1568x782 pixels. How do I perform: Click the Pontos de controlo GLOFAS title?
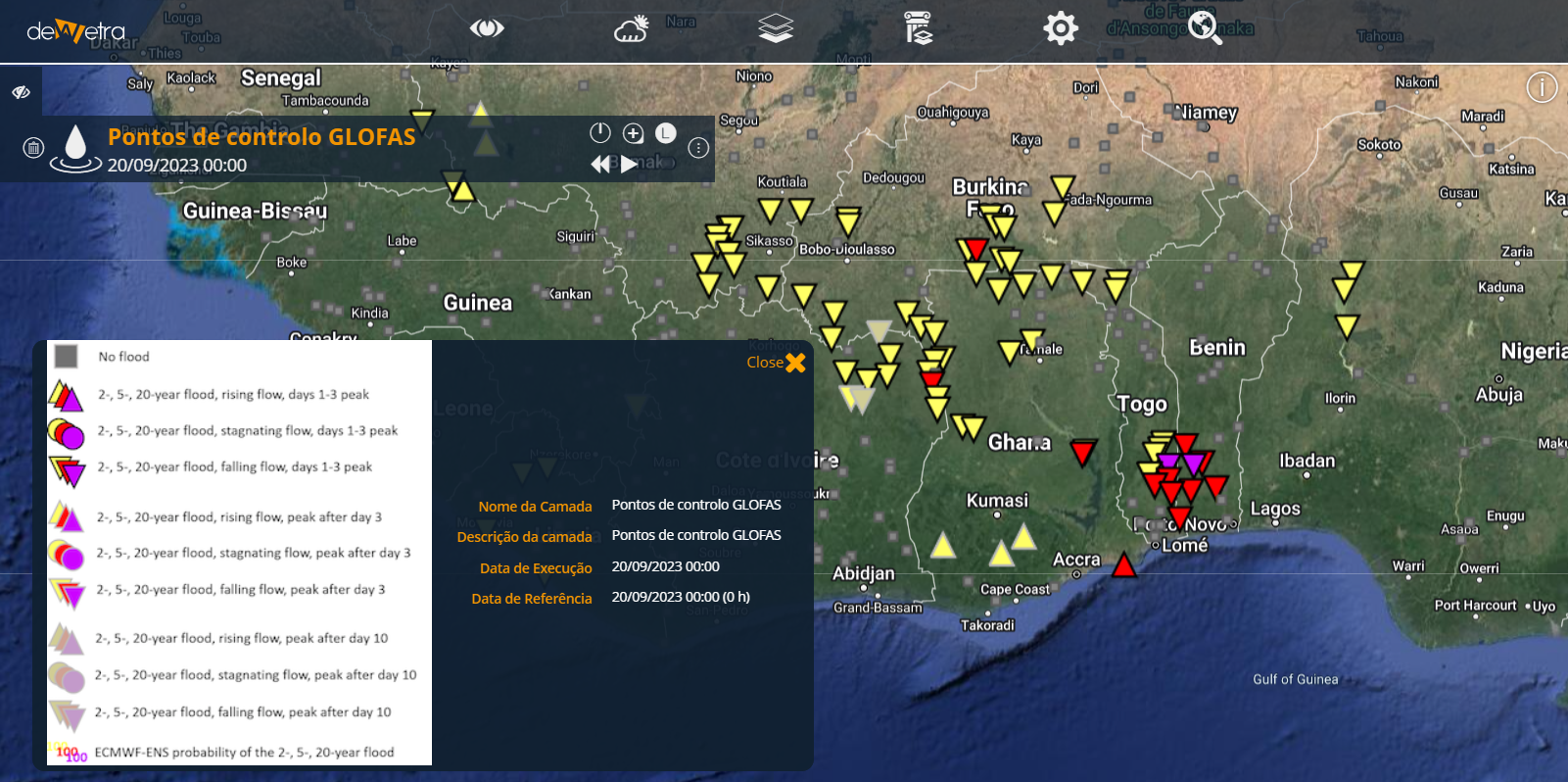coord(261,136)
